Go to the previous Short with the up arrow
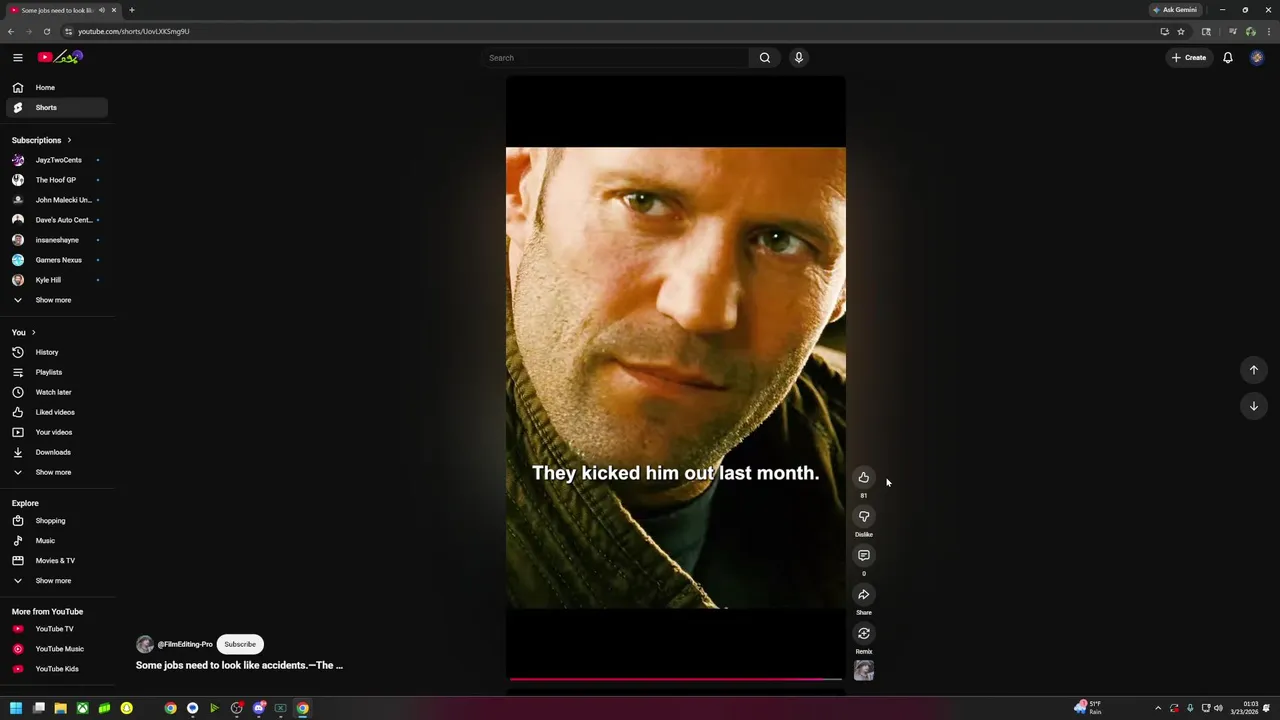Image resolution: width=1280 pixels, height=720 pixels. pos(1253,370)
